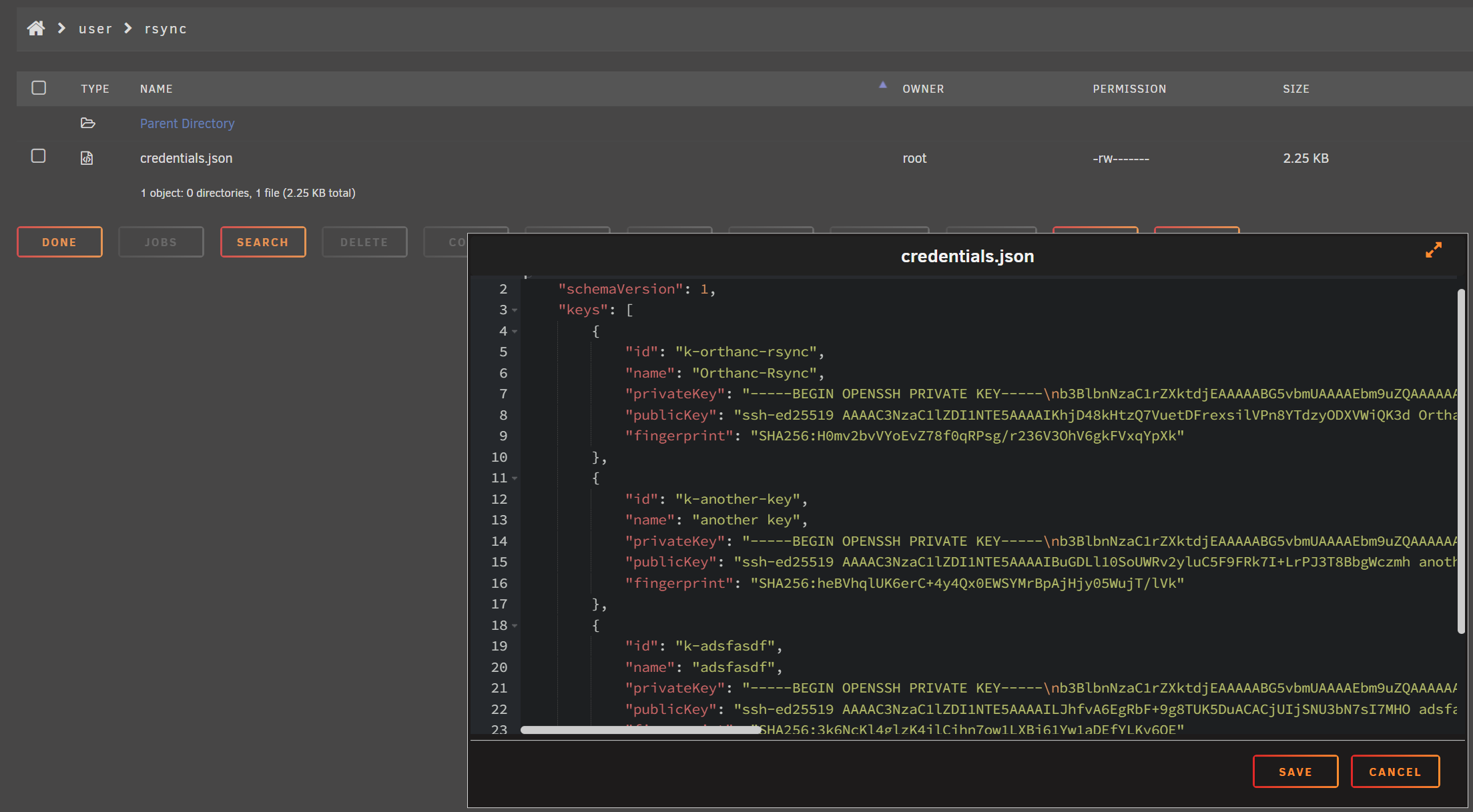Click the object count summary text
This screenshot has height=812, width=1473.
click(248, 193)
